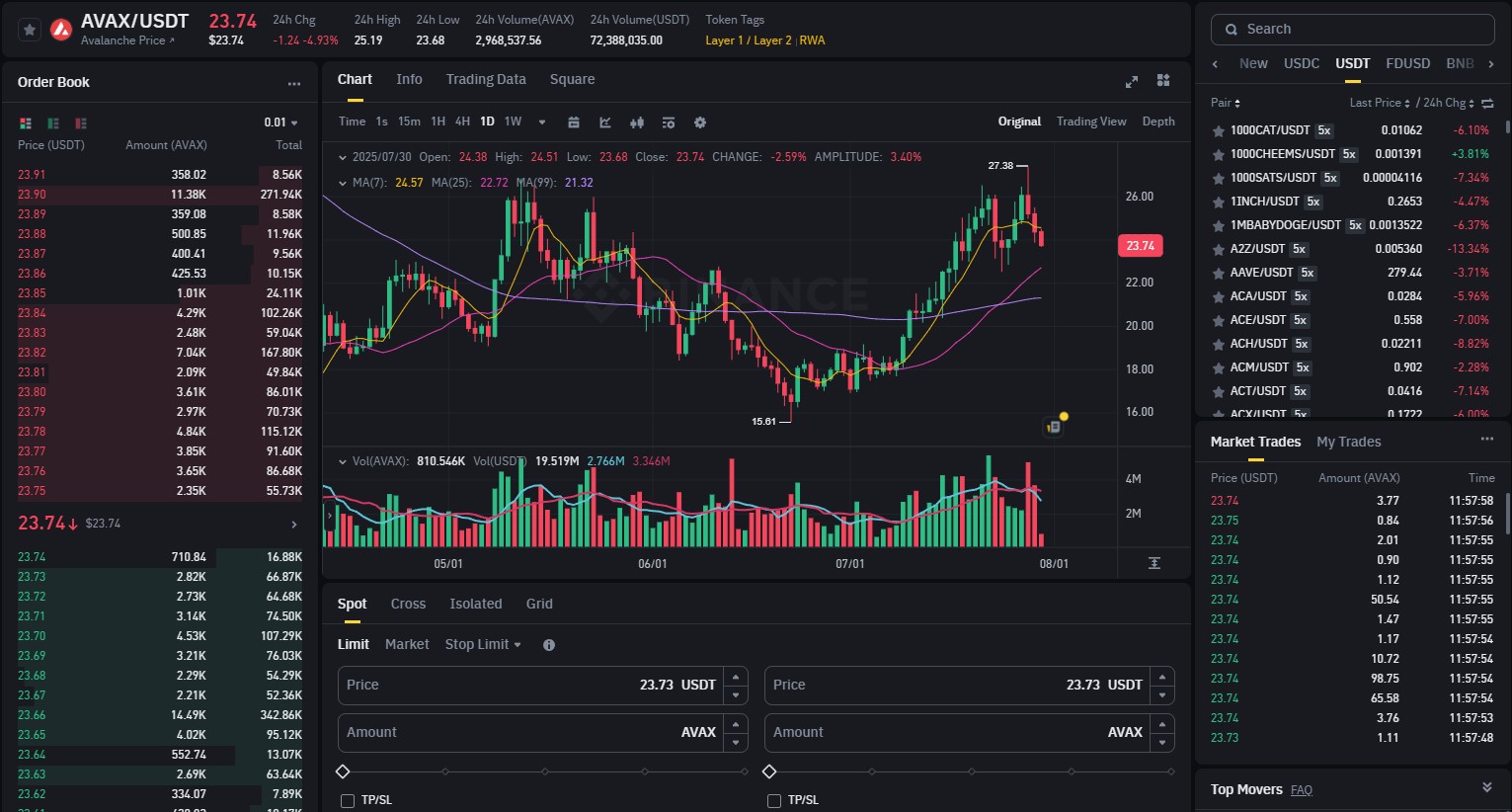
Task: Select the FDUSD market tab
Action: click(x=1408, y=63)
